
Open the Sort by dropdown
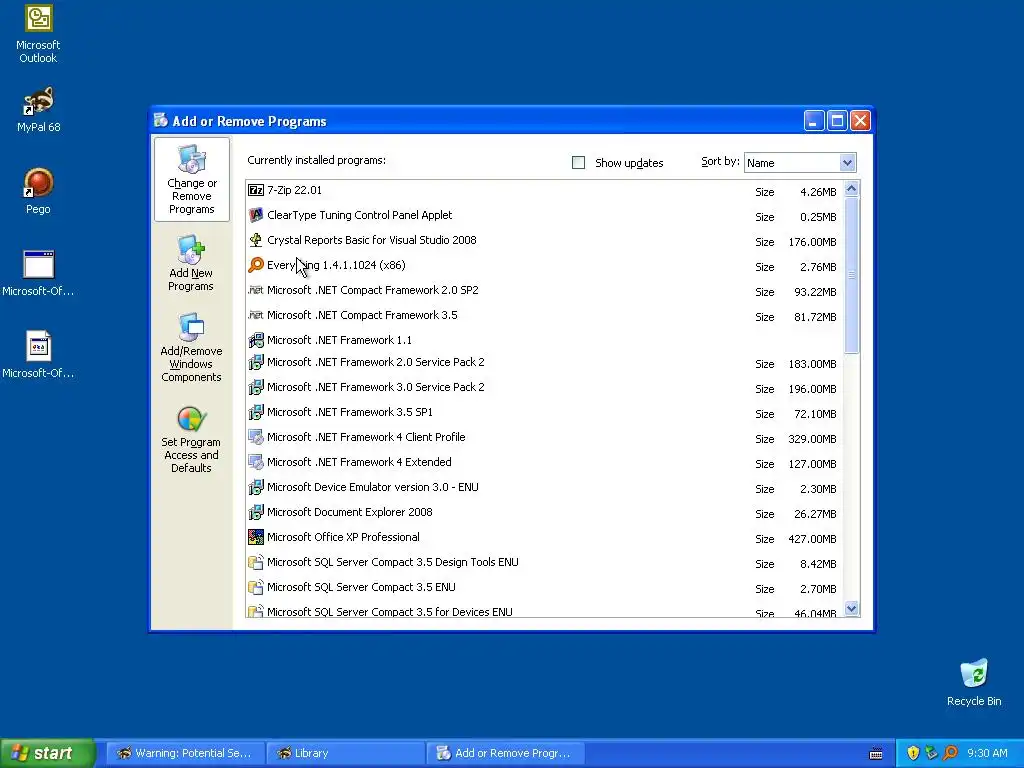847,163
